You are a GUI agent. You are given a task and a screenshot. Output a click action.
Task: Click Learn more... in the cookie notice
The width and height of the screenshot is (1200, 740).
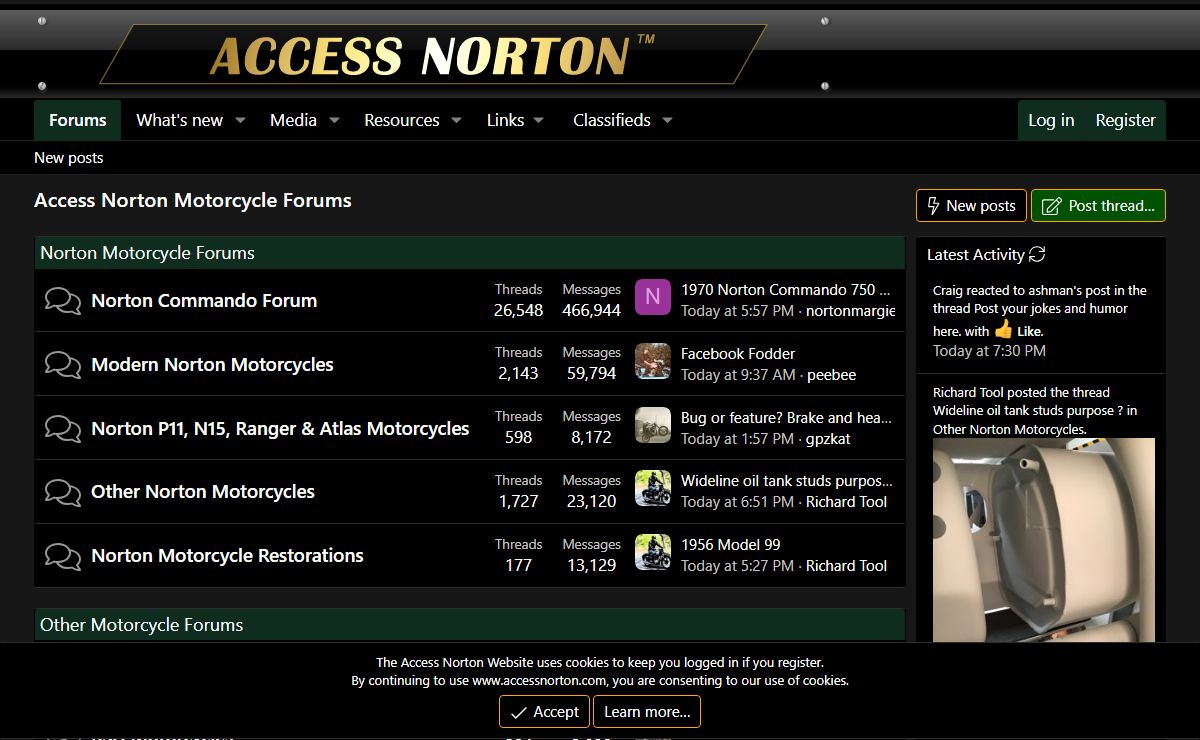click(647, 712)
